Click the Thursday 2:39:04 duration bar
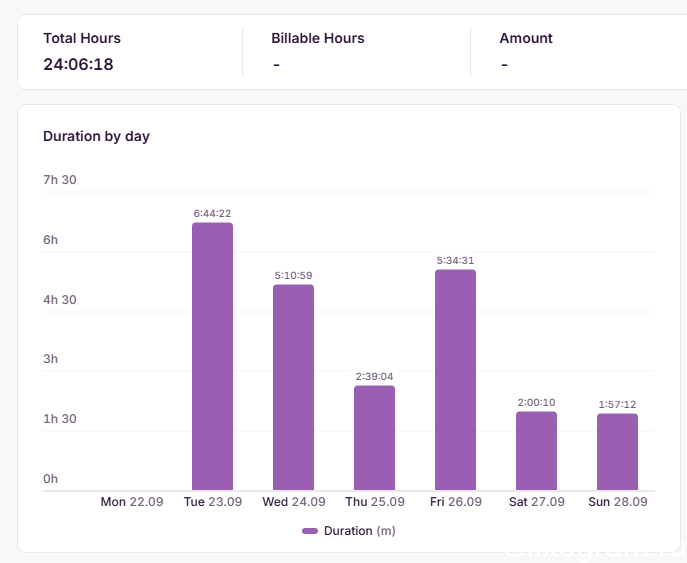Image resolution: width=687 pixels, height=563 pixels. (375, 438)
